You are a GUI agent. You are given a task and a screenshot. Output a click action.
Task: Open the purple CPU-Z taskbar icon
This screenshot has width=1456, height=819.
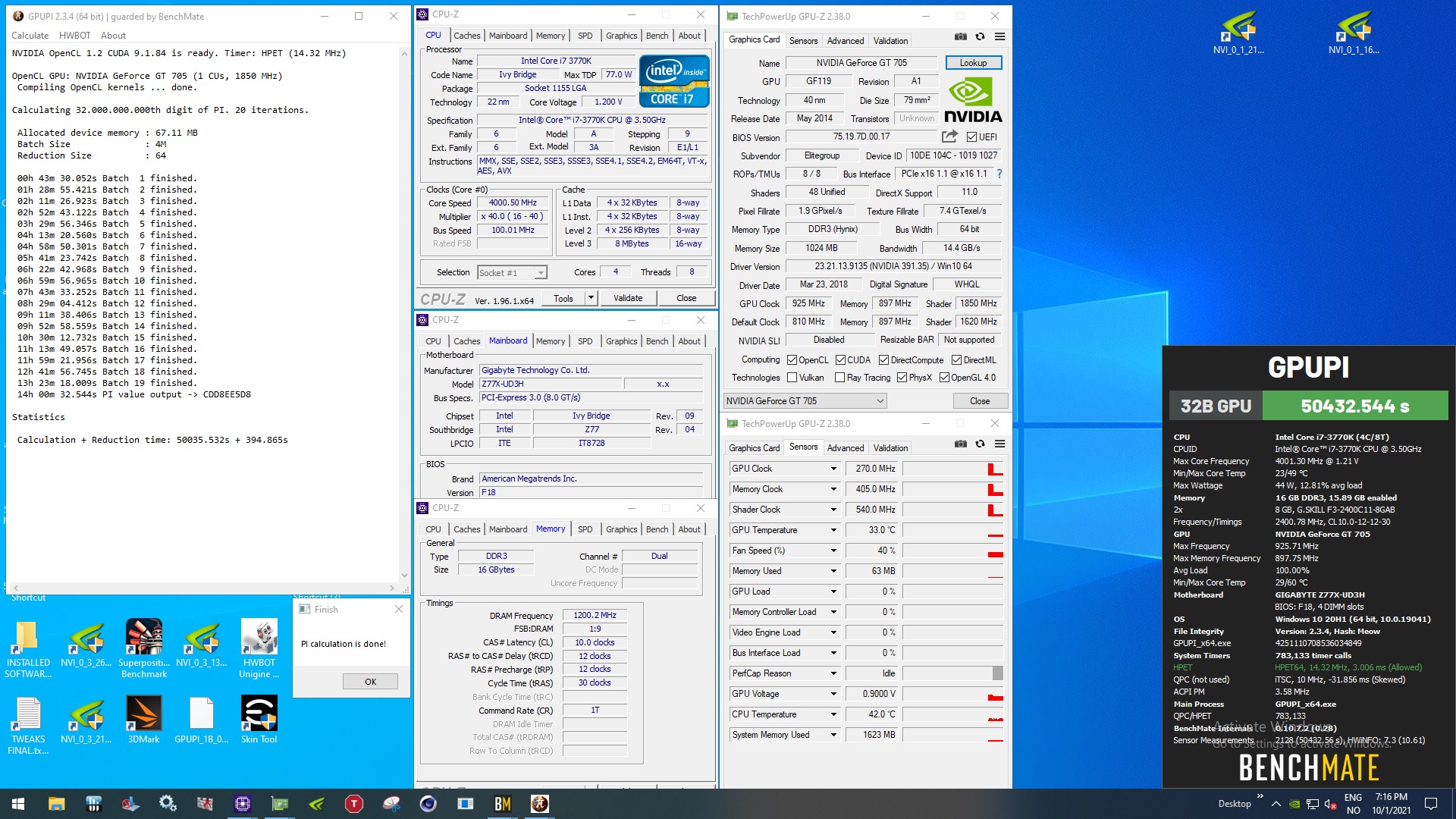coord(243,804)
